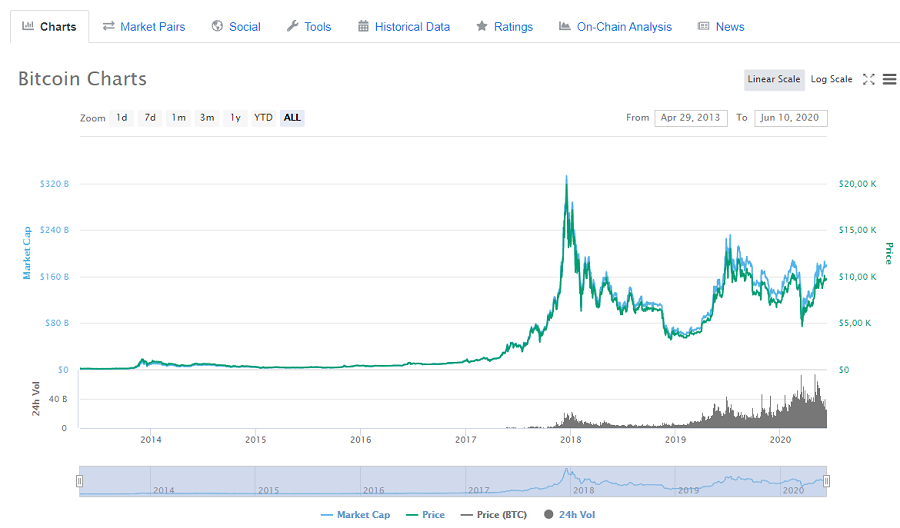
Task: Toggle 24h Vol series in legend
Action: [x=569, y=515]
